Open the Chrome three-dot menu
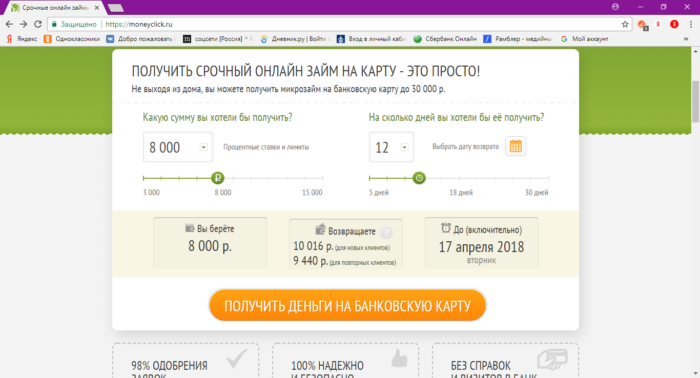 [691, 25]
